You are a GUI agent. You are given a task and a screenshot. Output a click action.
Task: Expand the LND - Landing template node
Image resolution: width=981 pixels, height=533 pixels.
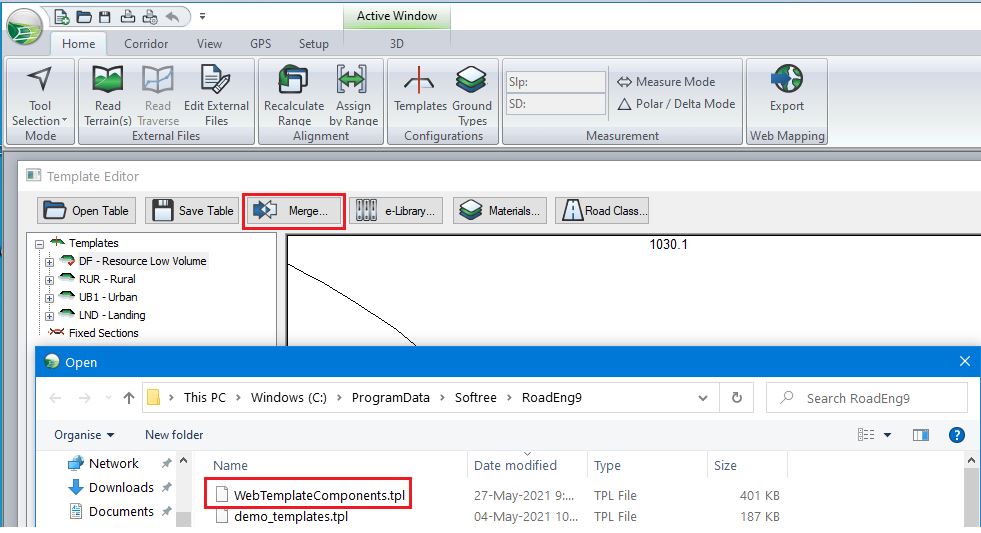pyautogui.click(x=49, y=317)
